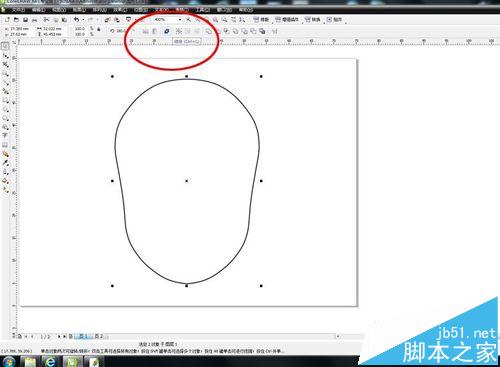Click the Print icon
Image resolution: width=500 pixels, height=367 pixels.
(x=34, y=20)
